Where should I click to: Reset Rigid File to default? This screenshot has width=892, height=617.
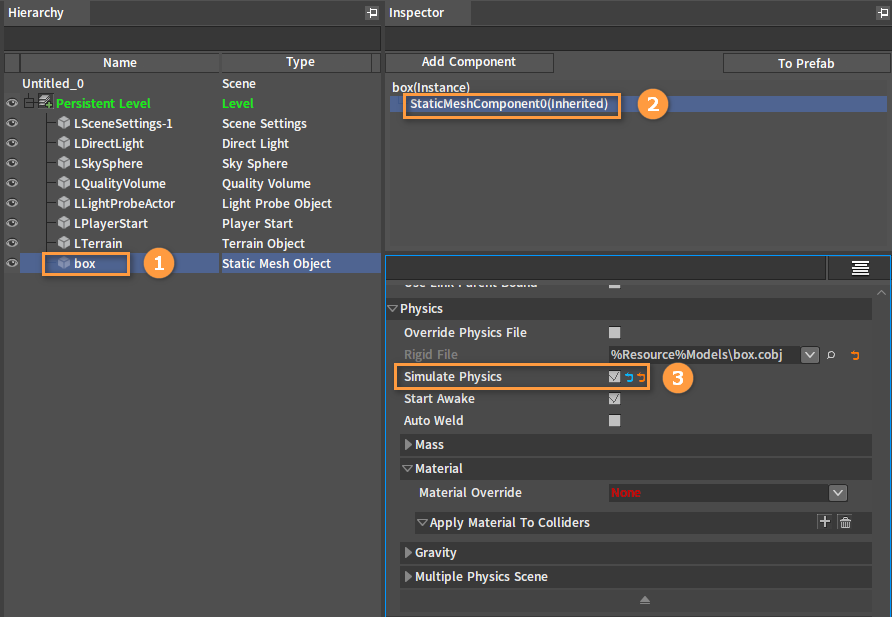click(x=855, y=355)
